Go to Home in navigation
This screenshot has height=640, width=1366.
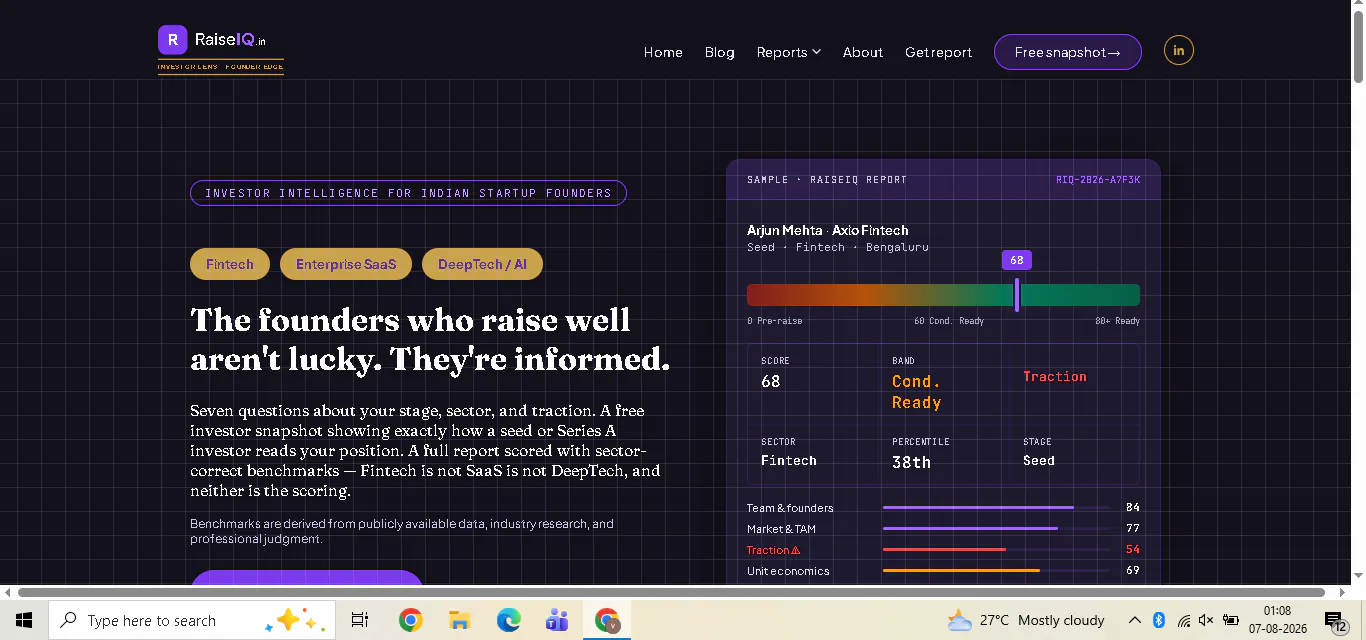click(x=663, y=52)
